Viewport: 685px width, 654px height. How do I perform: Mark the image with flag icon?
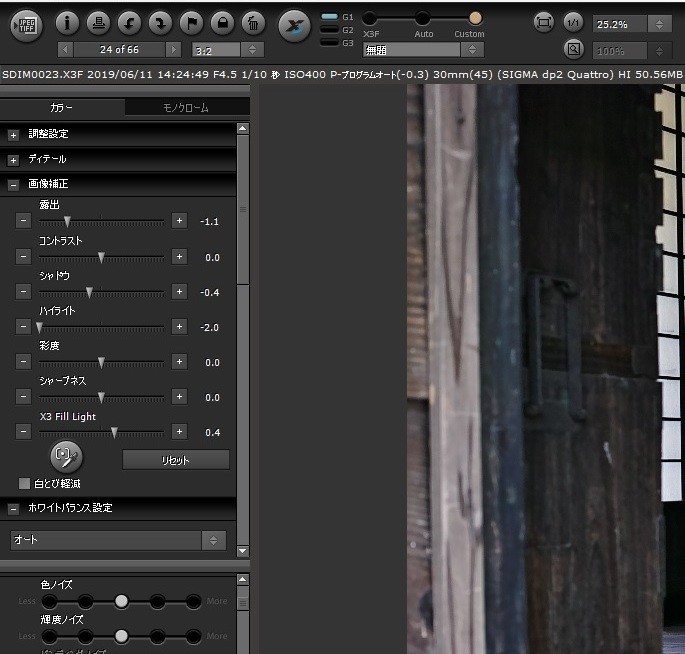pos(191,23)
